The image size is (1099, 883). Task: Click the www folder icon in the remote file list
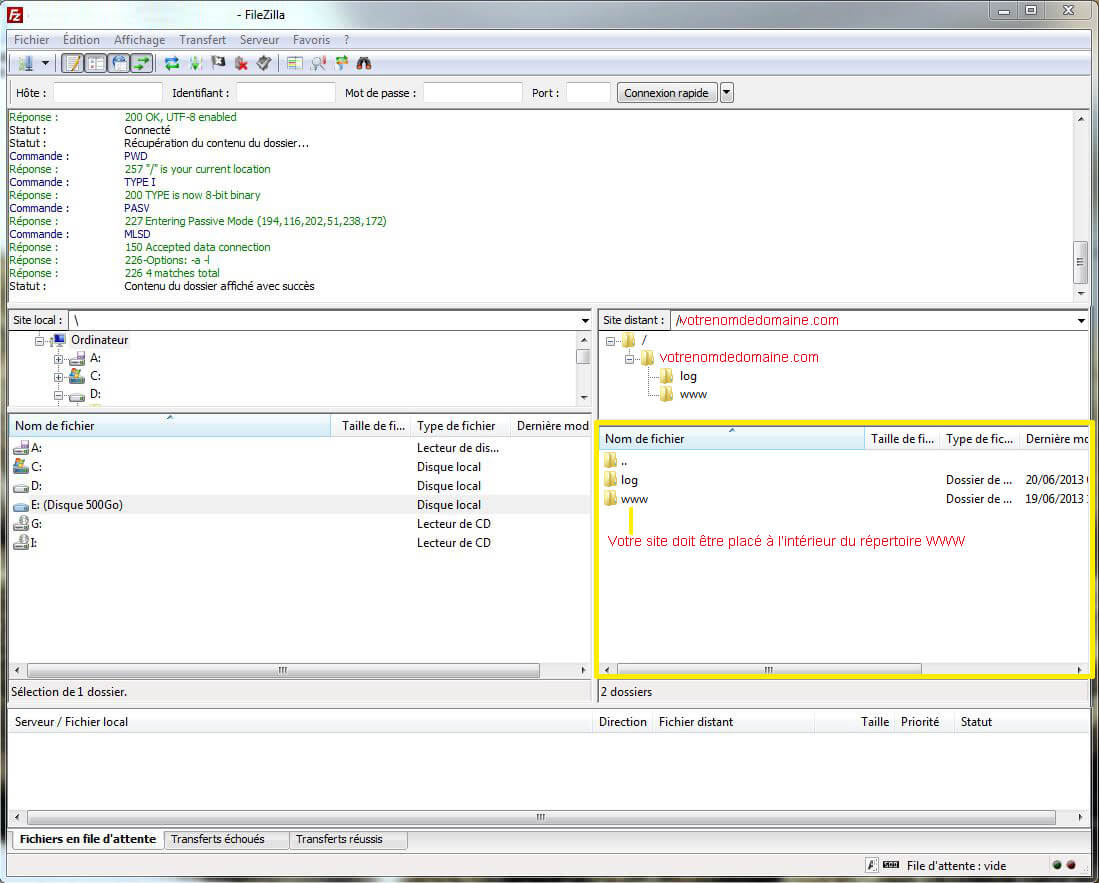(610, 499)
